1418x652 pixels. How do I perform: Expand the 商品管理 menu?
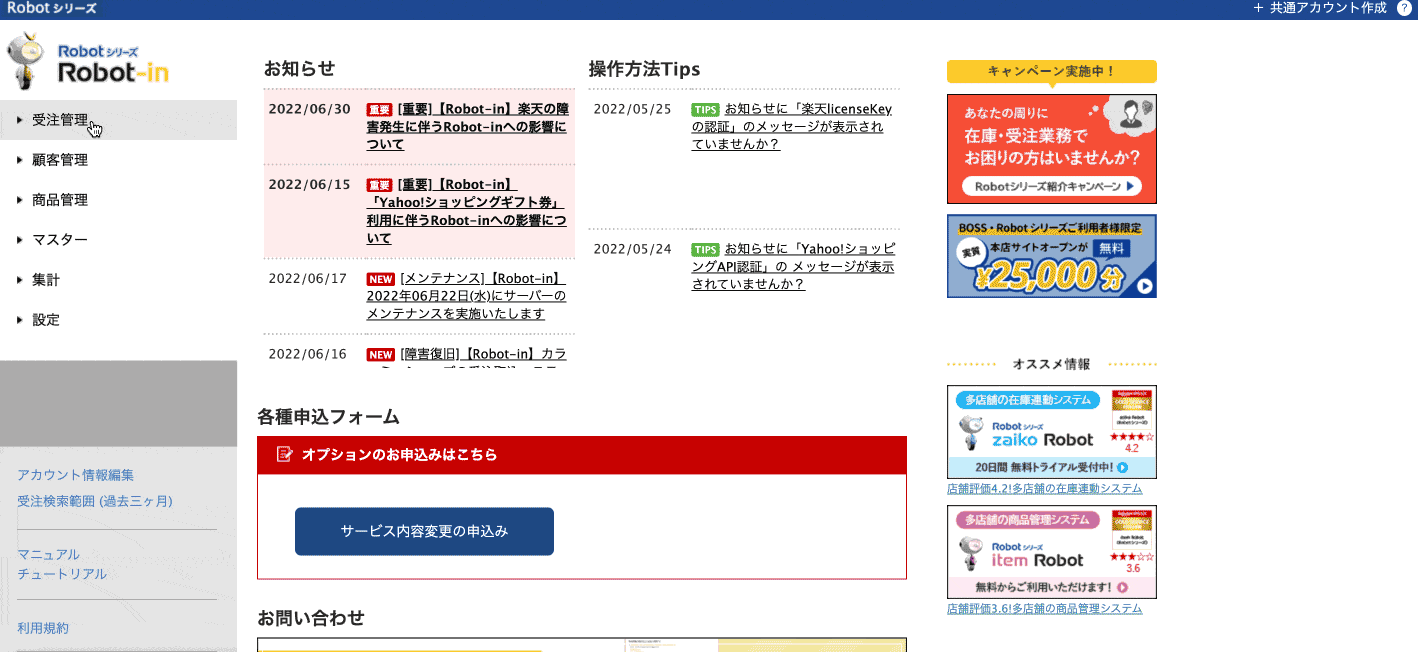(60, 200)
